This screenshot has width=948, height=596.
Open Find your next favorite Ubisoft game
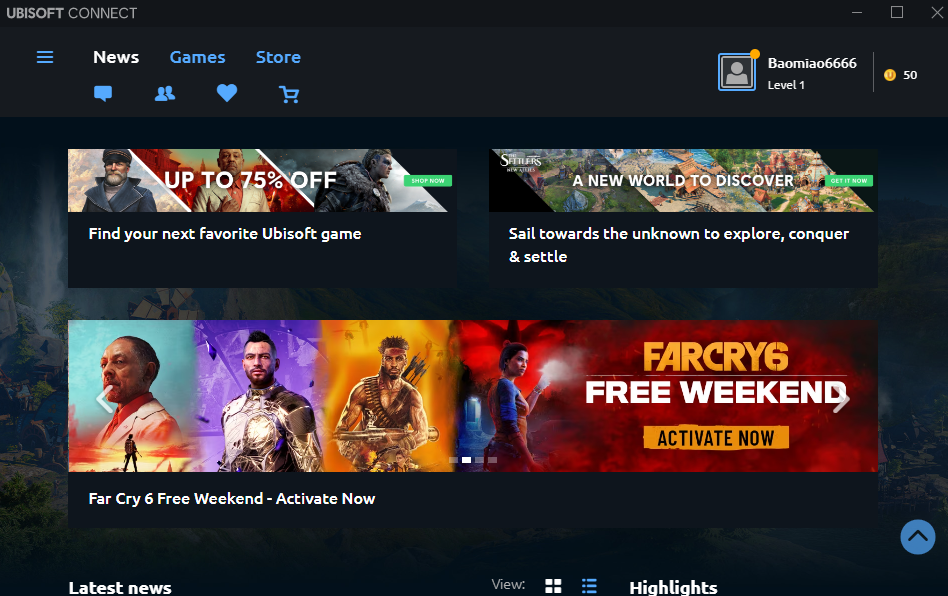point(225,234)
